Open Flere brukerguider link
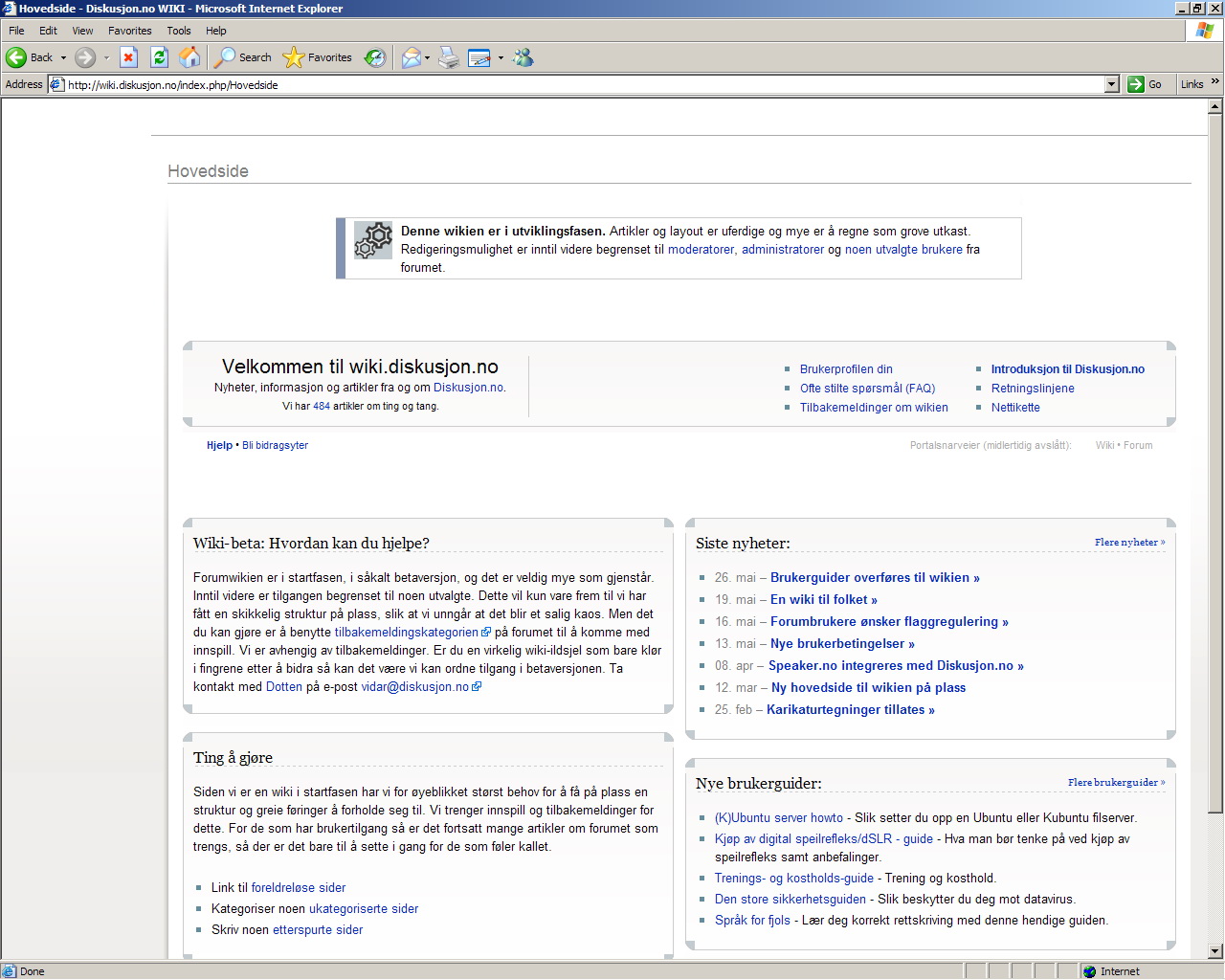The width and height of the screenshot is (1225, 980). (x=1116, y=783)
